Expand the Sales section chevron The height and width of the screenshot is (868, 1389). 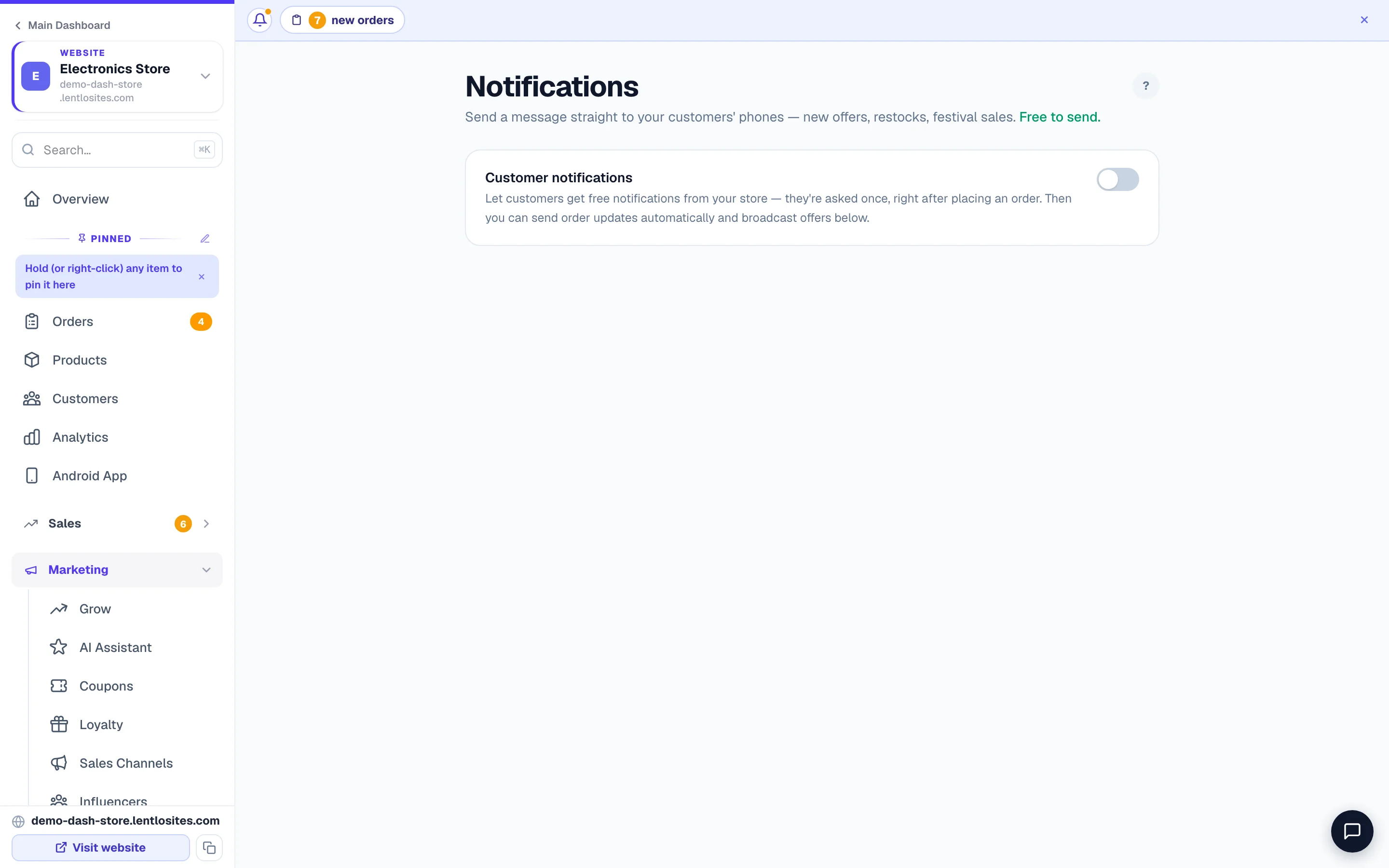click(206, 524)
